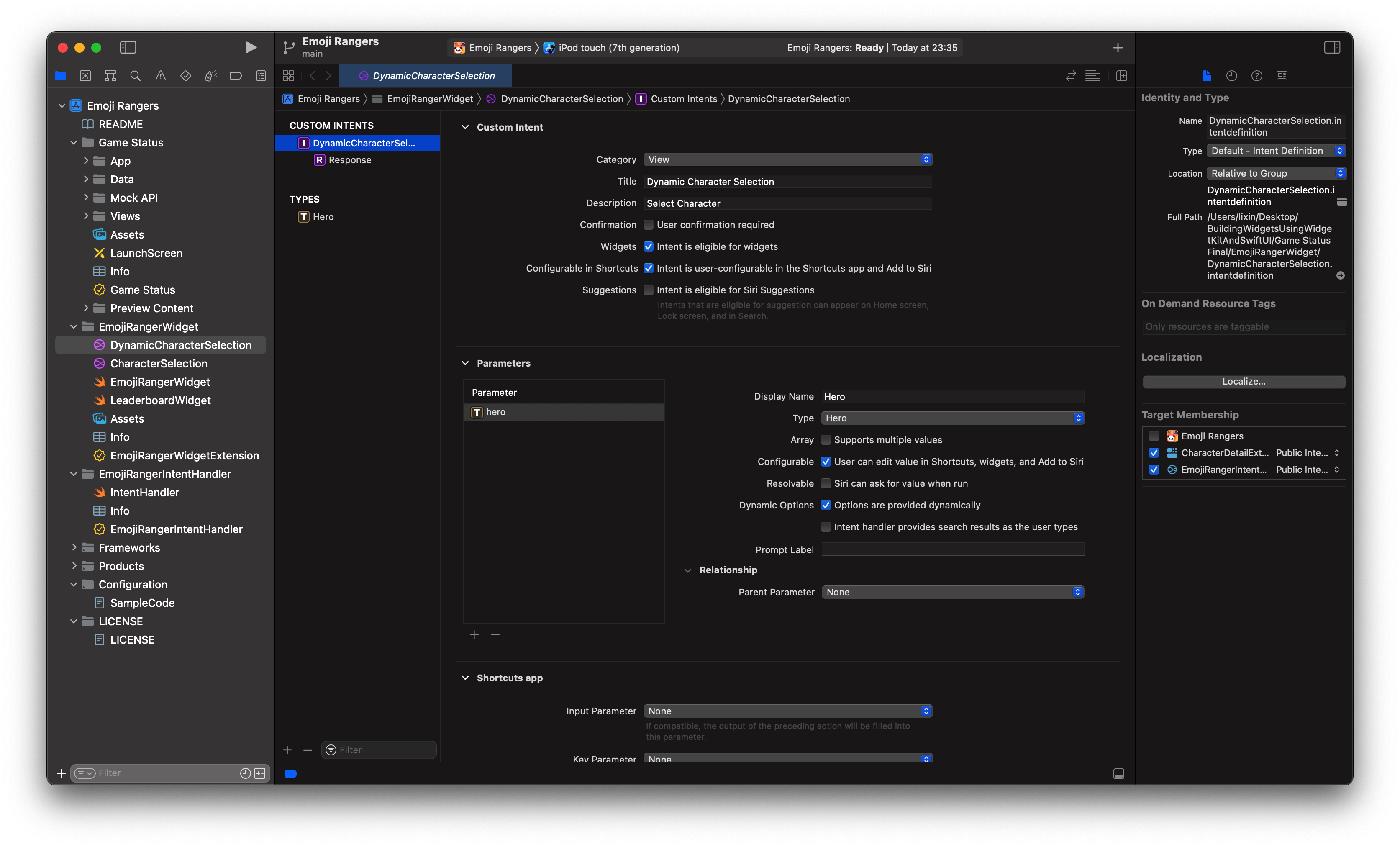
Task: Click the add new file icon in navigator
Action: pyautogui.click(x=62, y=773)
